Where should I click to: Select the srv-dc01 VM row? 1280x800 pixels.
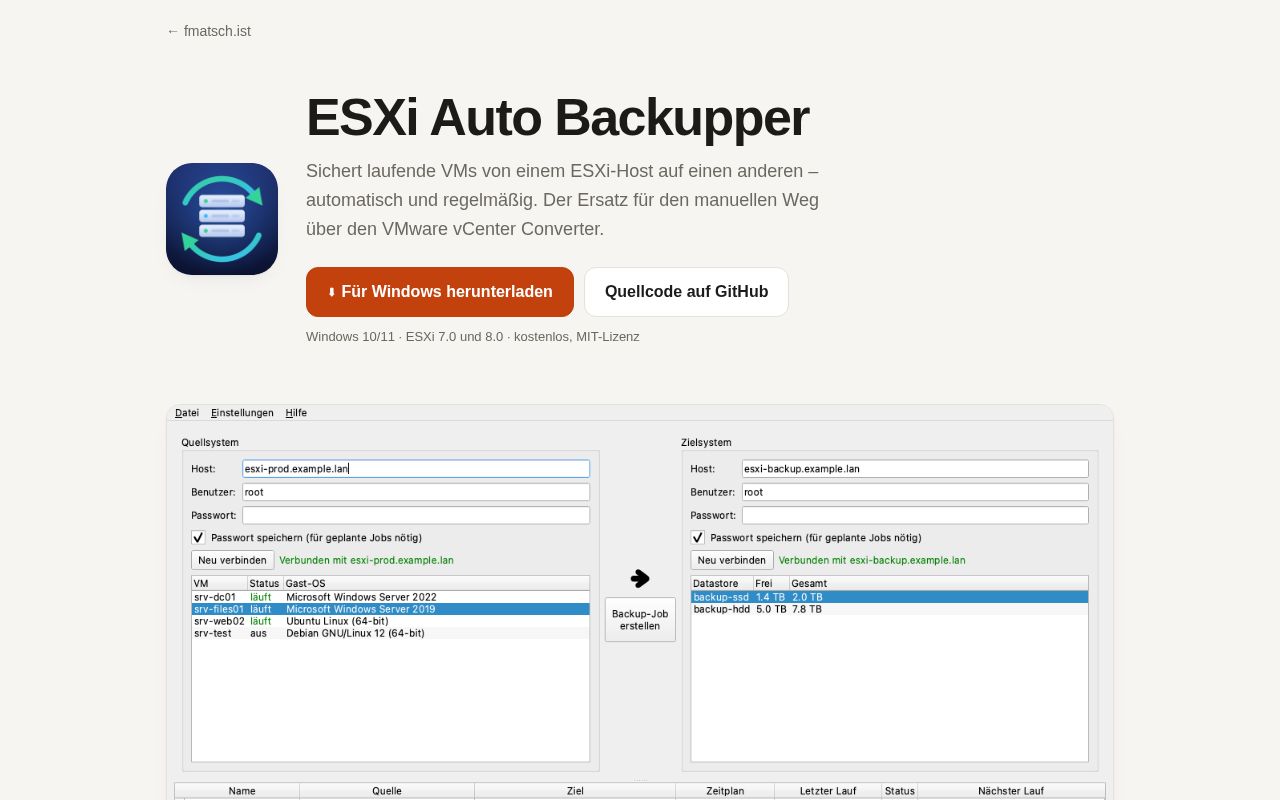[390, 597]
